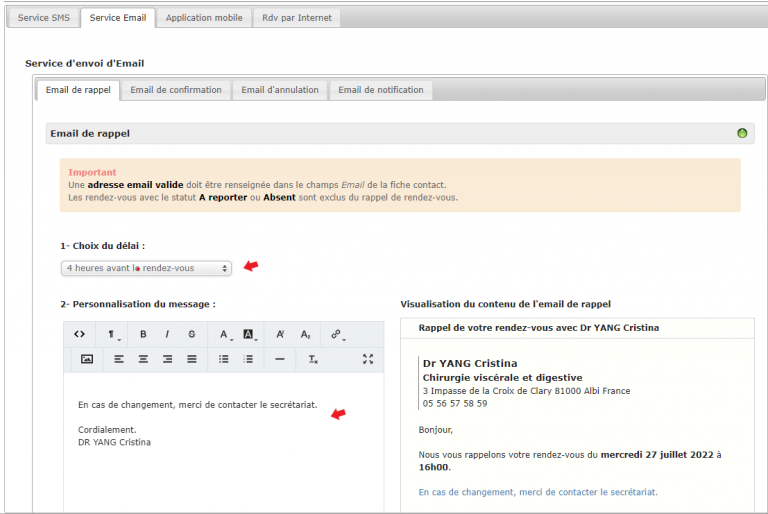Open the insert link menu
This screenshot has height=514, width=768.
pyautogui.click(x=337, y=334)
